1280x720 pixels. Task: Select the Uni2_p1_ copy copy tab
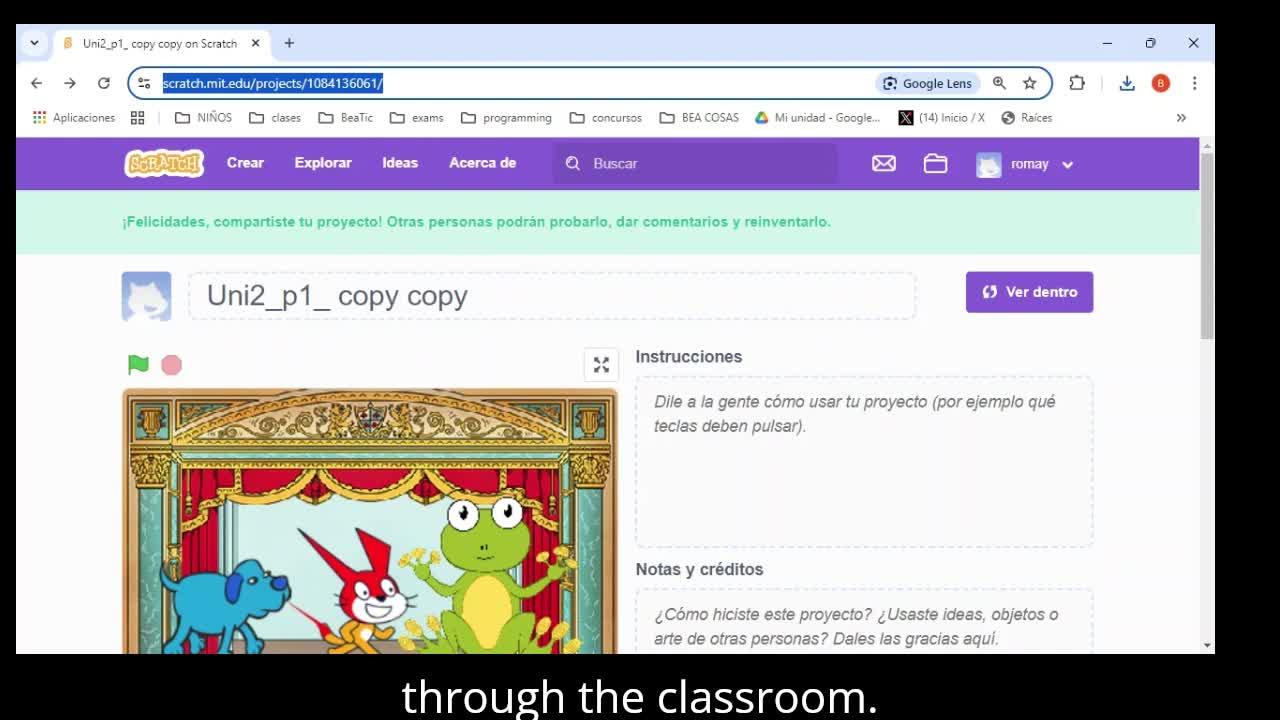[x=161, y=43]
